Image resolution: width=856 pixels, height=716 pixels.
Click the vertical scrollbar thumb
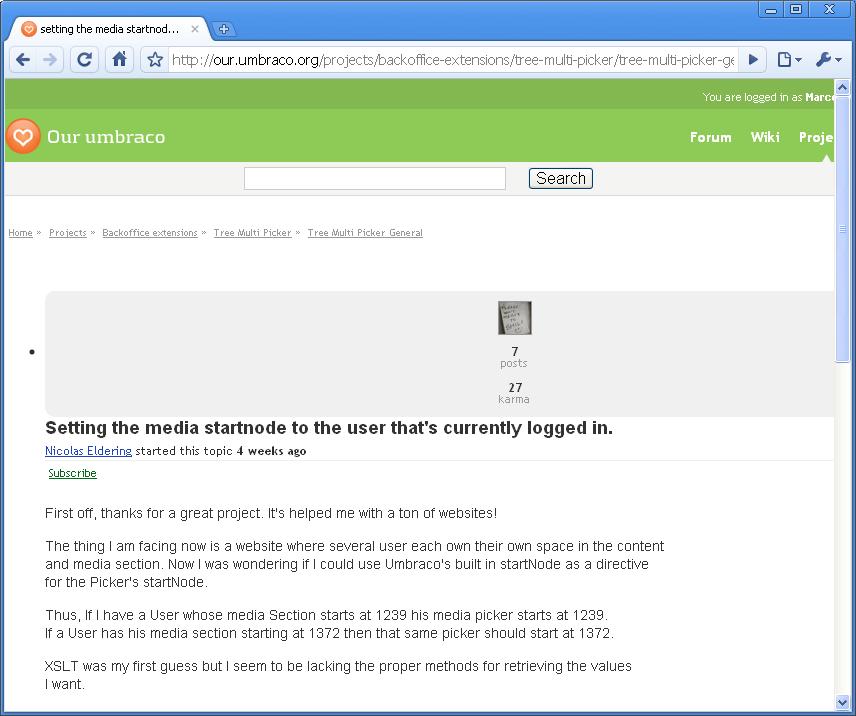point(842,229)
